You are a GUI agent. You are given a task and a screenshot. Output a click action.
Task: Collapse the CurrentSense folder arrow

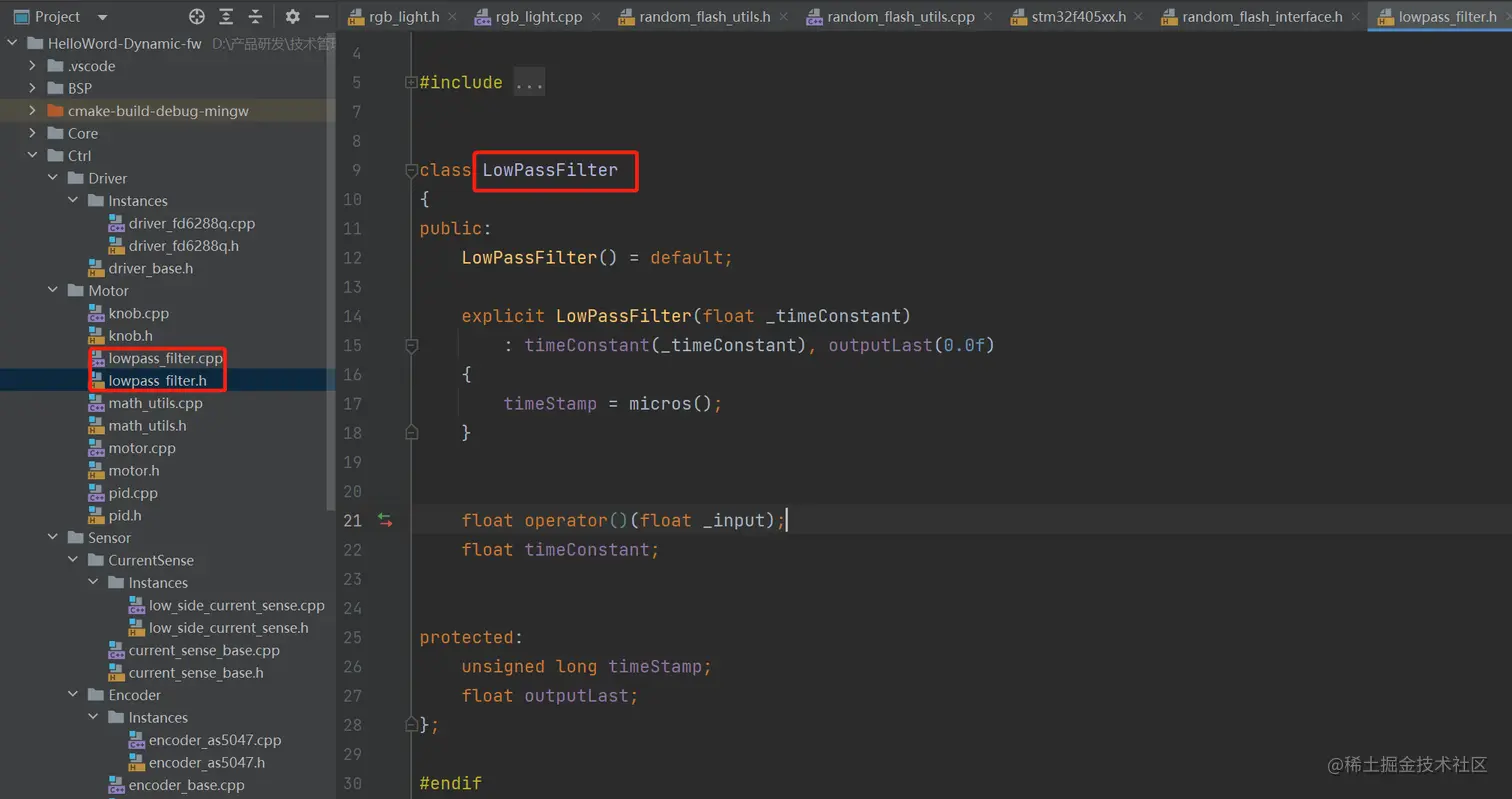click(73, 561)
